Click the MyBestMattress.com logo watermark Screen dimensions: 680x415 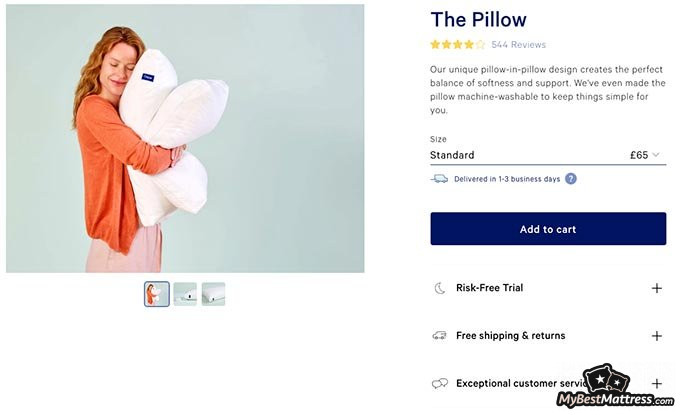[x=616, y=389]
